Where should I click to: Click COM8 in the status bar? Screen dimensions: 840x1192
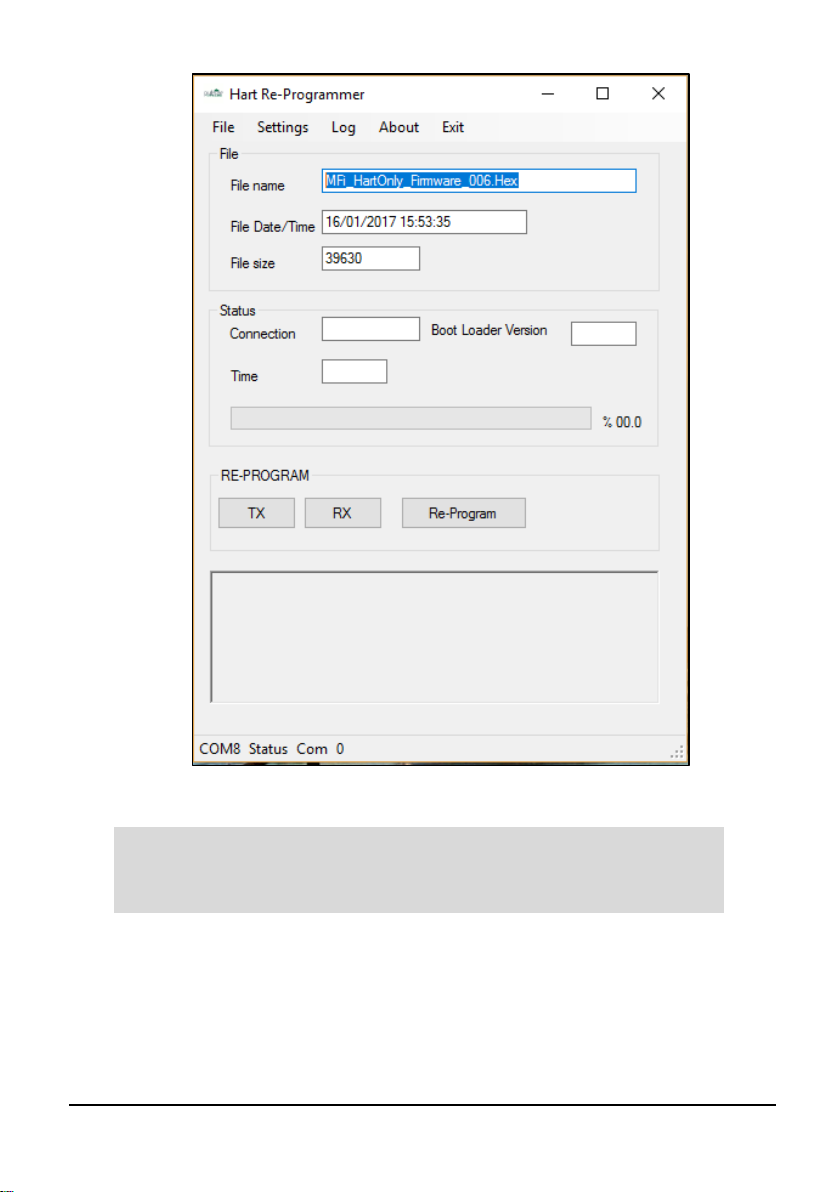click(x=220, y=749)
